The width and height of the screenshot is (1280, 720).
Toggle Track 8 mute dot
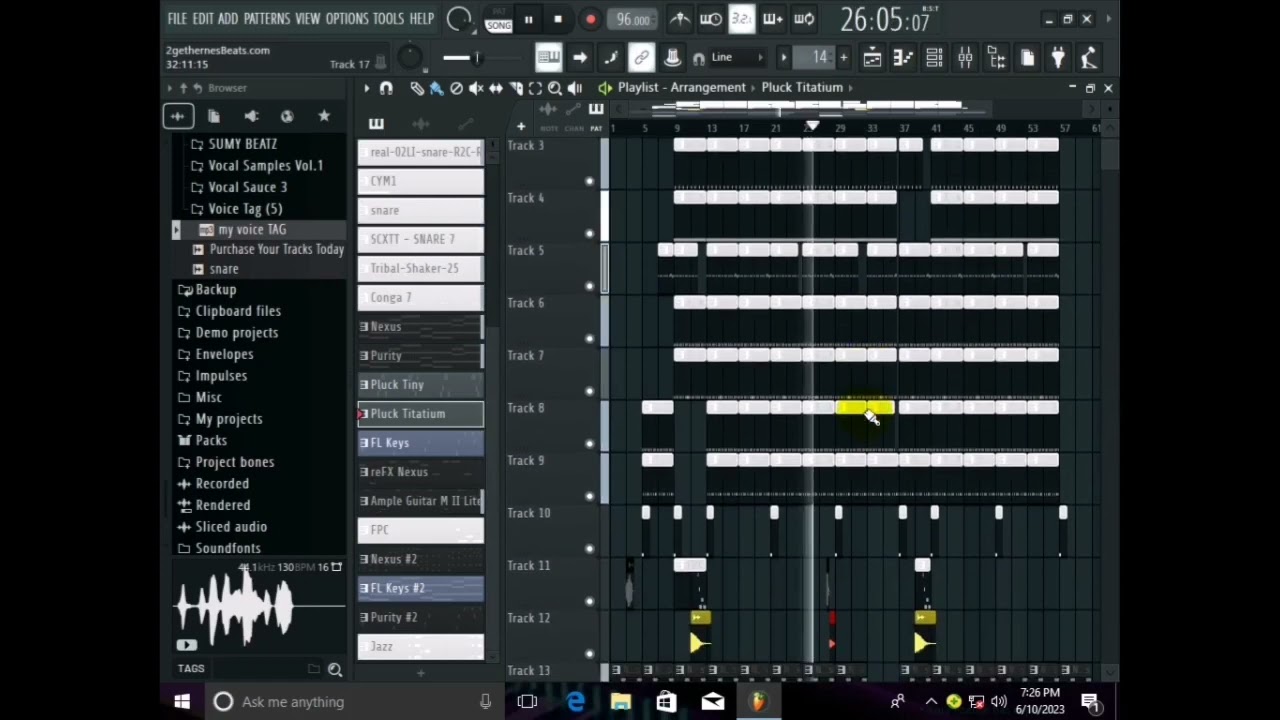tap(589, 443)
